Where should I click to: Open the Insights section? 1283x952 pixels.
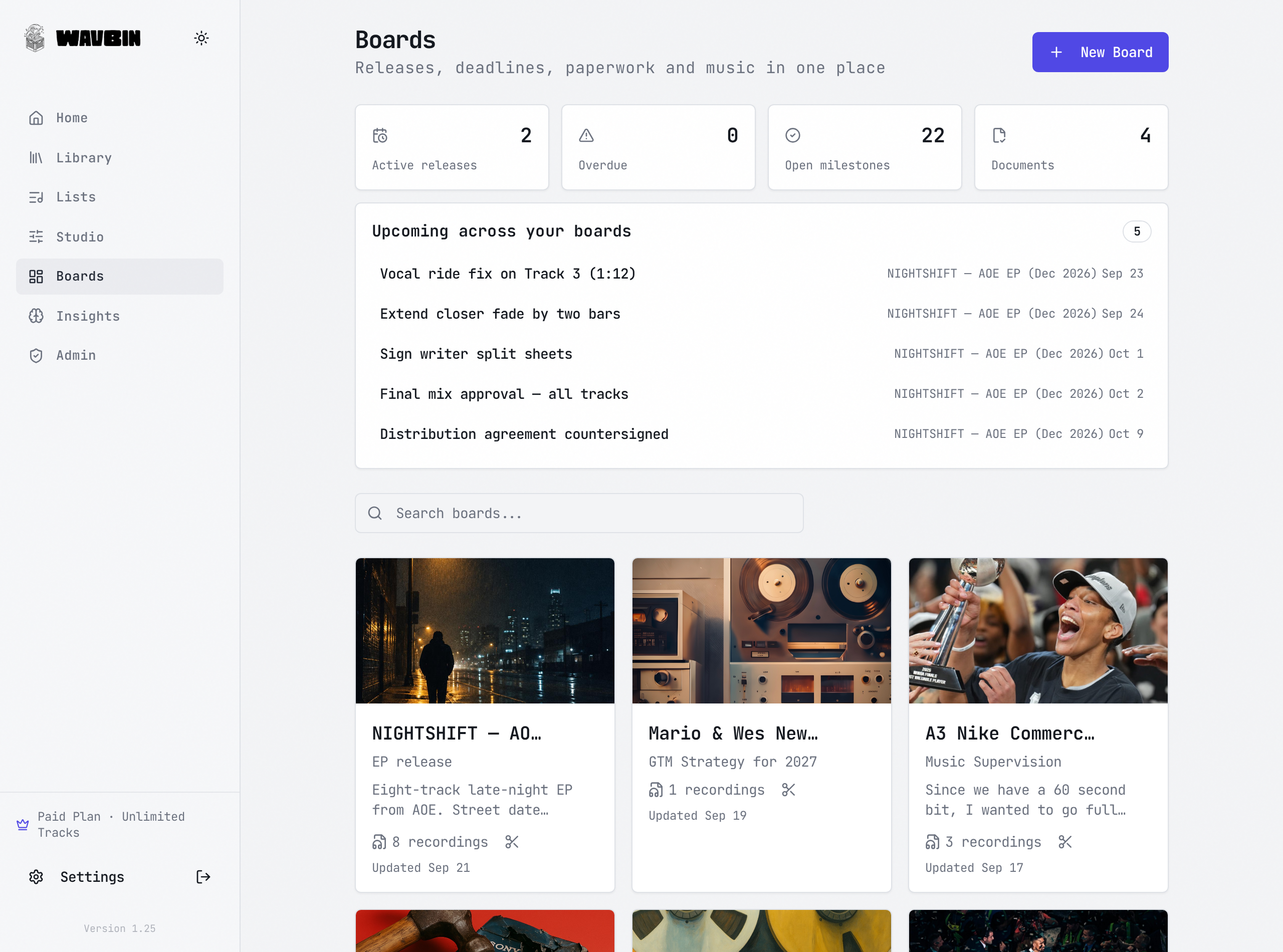tap(119, 316)
